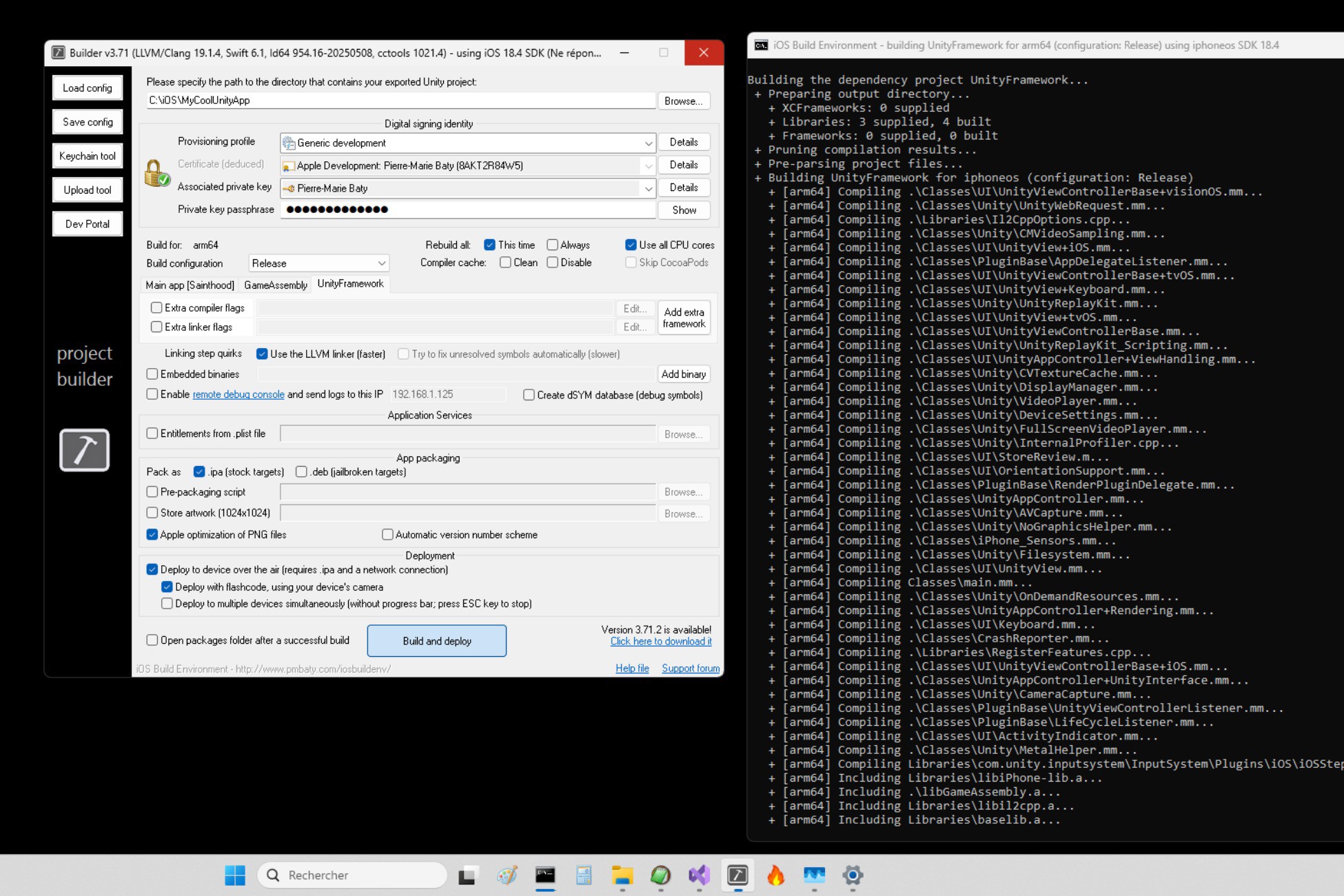Viewport: 1344px width, 896px height.
Task: Open Settings gear from the taskbar
Action: 853,875
